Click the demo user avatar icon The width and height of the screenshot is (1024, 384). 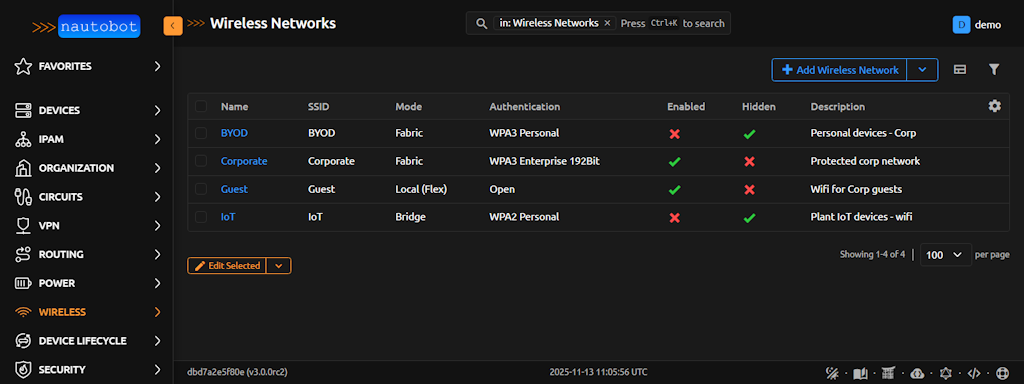(x=961, y=24)
